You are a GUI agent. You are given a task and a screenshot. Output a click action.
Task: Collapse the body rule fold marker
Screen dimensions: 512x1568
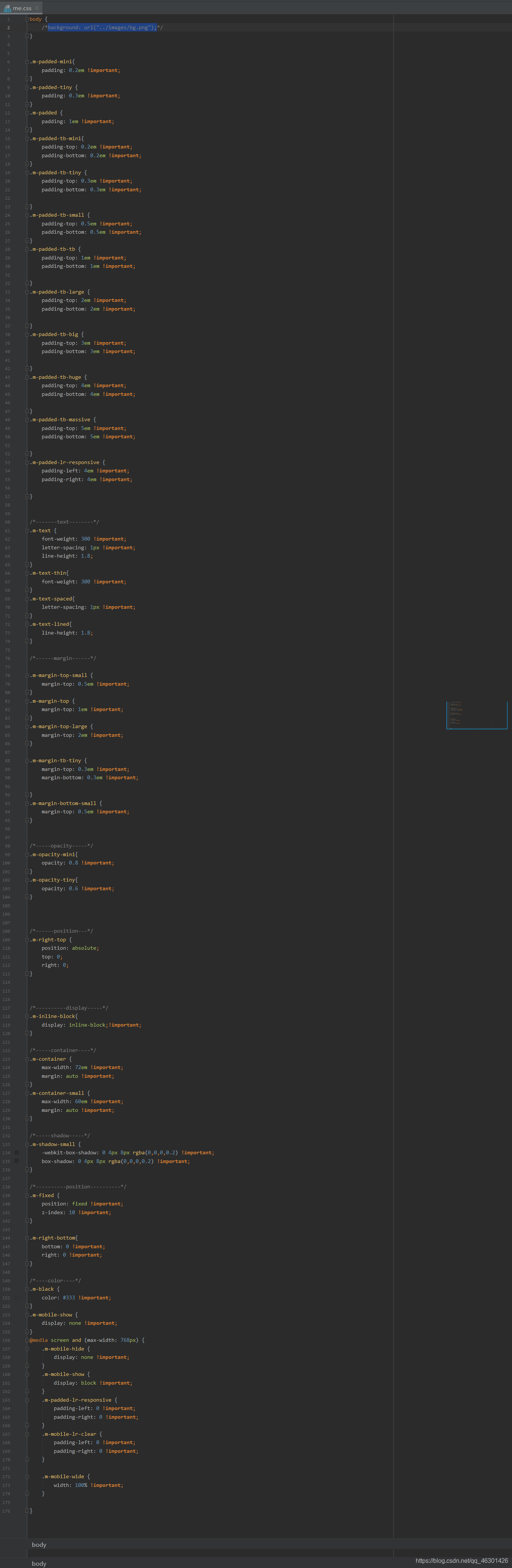[27, 19]
